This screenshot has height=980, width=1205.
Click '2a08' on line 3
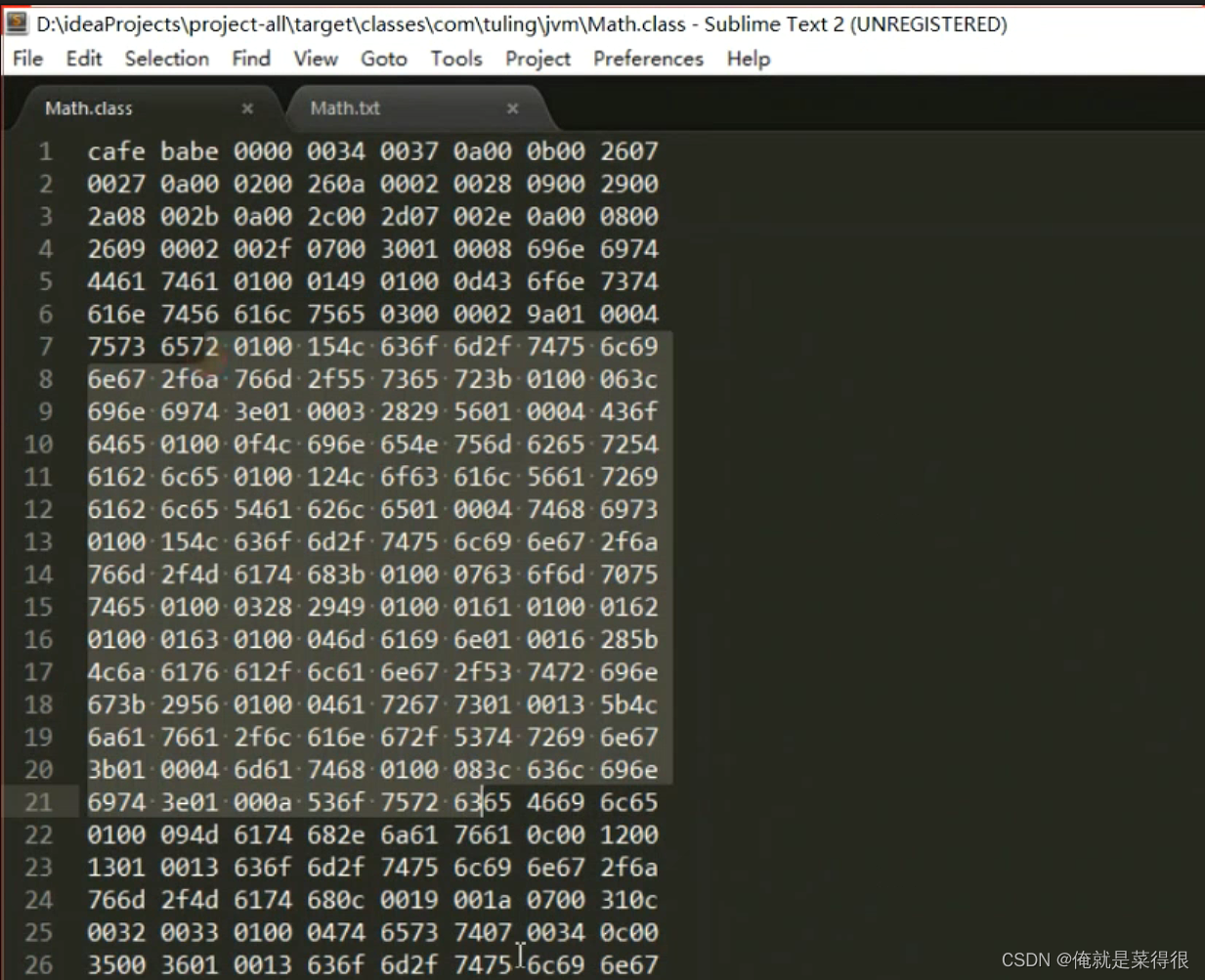[116, 216]
